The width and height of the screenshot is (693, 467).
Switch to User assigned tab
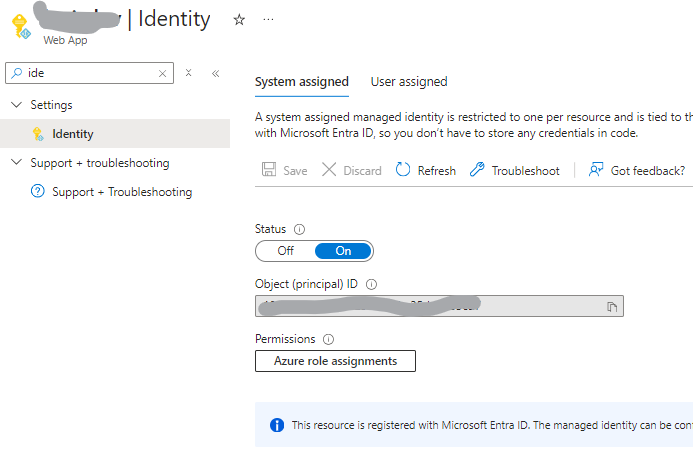[x=409, y=82]
